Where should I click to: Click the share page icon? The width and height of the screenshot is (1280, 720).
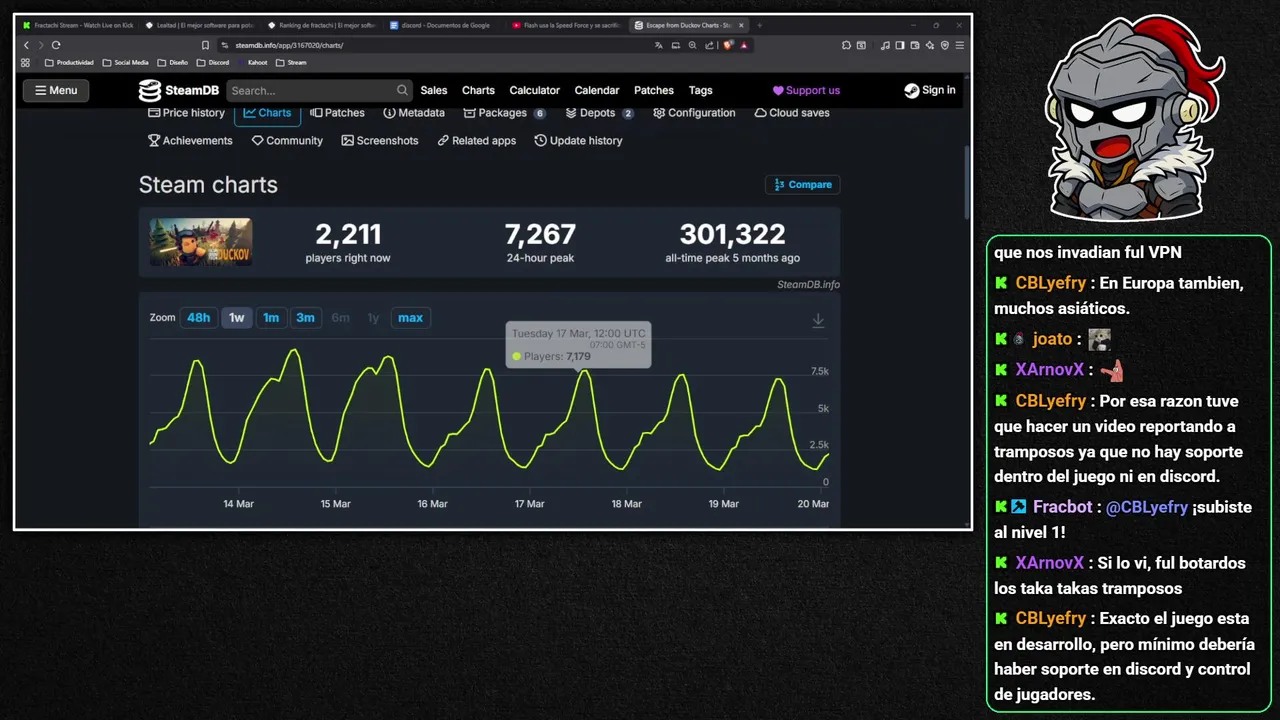[x=709, y=45]
